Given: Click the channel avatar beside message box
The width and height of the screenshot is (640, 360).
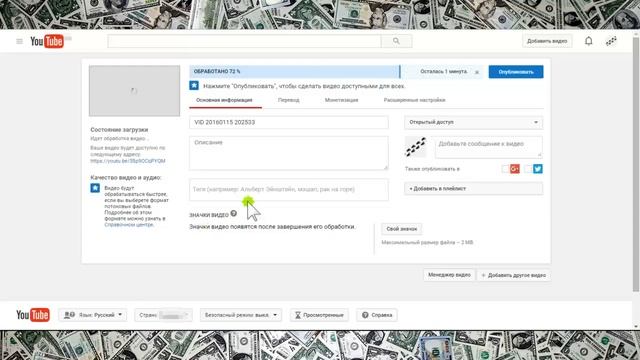Looking at the screenshot, I should tap(416, 147).
